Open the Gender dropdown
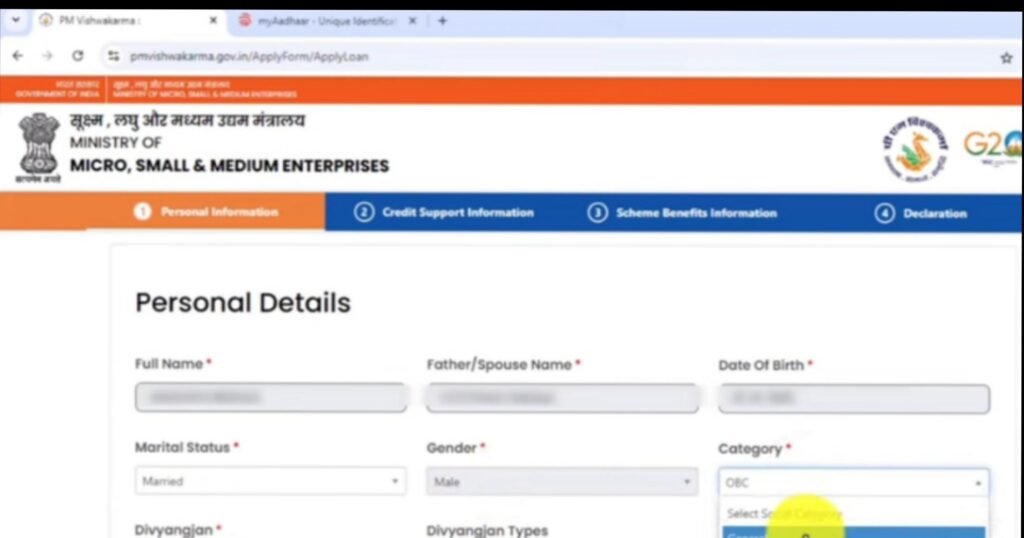This screenshot has height=538, width=1024. (x=562, y=482)
